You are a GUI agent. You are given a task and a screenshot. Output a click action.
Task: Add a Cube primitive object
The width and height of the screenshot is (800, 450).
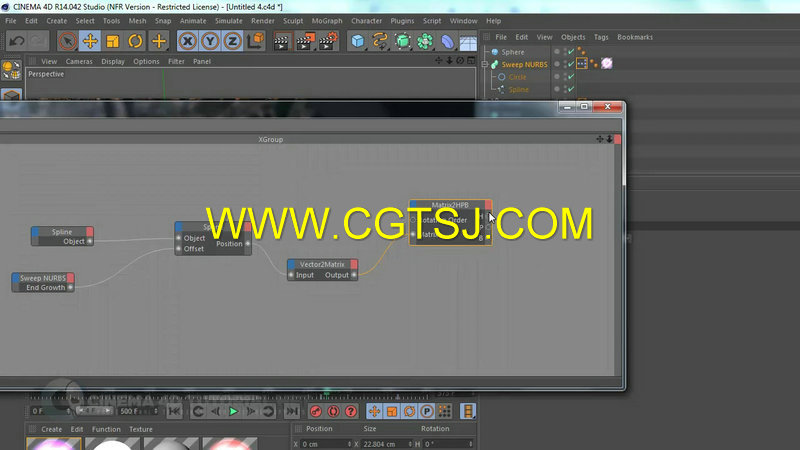(357, 41)
